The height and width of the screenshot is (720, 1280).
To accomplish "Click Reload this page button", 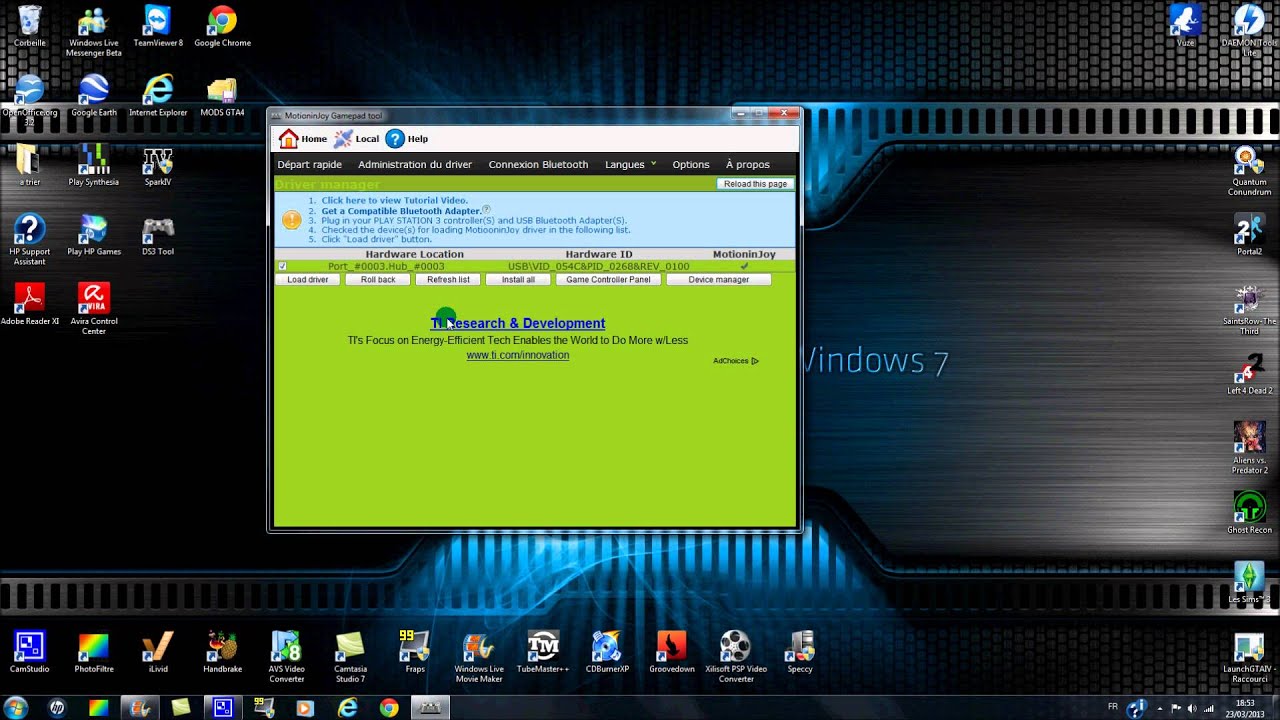I will tap(756, 184).
